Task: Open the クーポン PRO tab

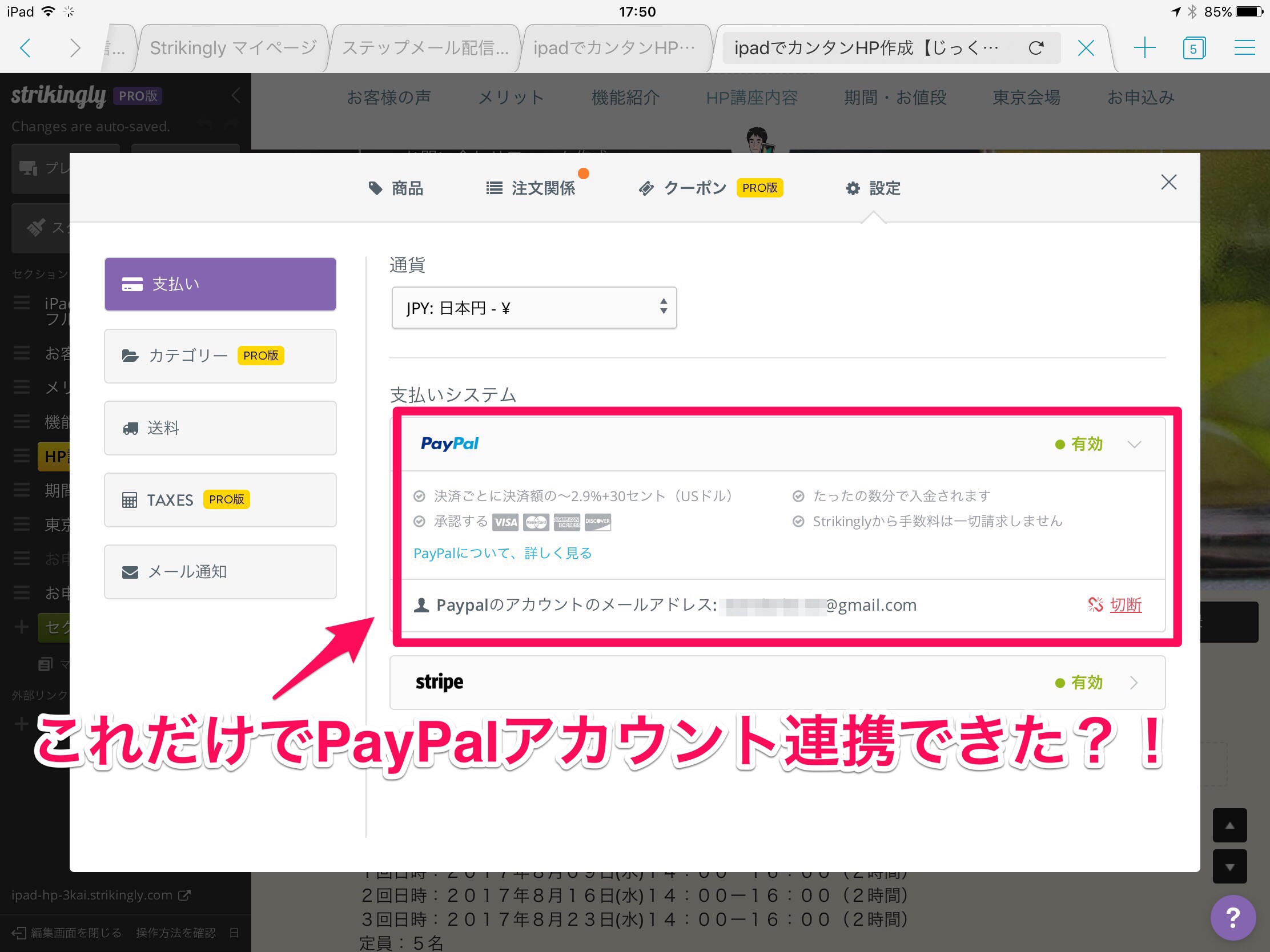Action: 711,188
